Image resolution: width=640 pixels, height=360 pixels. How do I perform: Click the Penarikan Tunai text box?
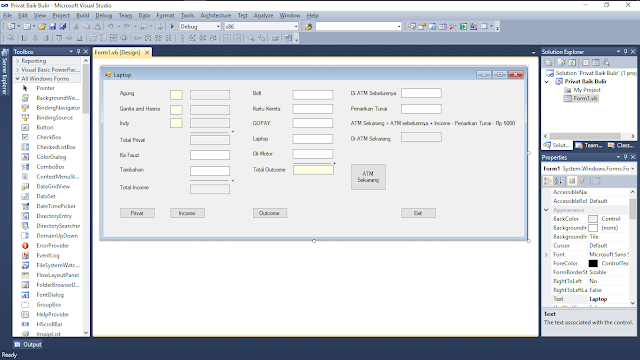pyautogui.click(x=421, y=109)
